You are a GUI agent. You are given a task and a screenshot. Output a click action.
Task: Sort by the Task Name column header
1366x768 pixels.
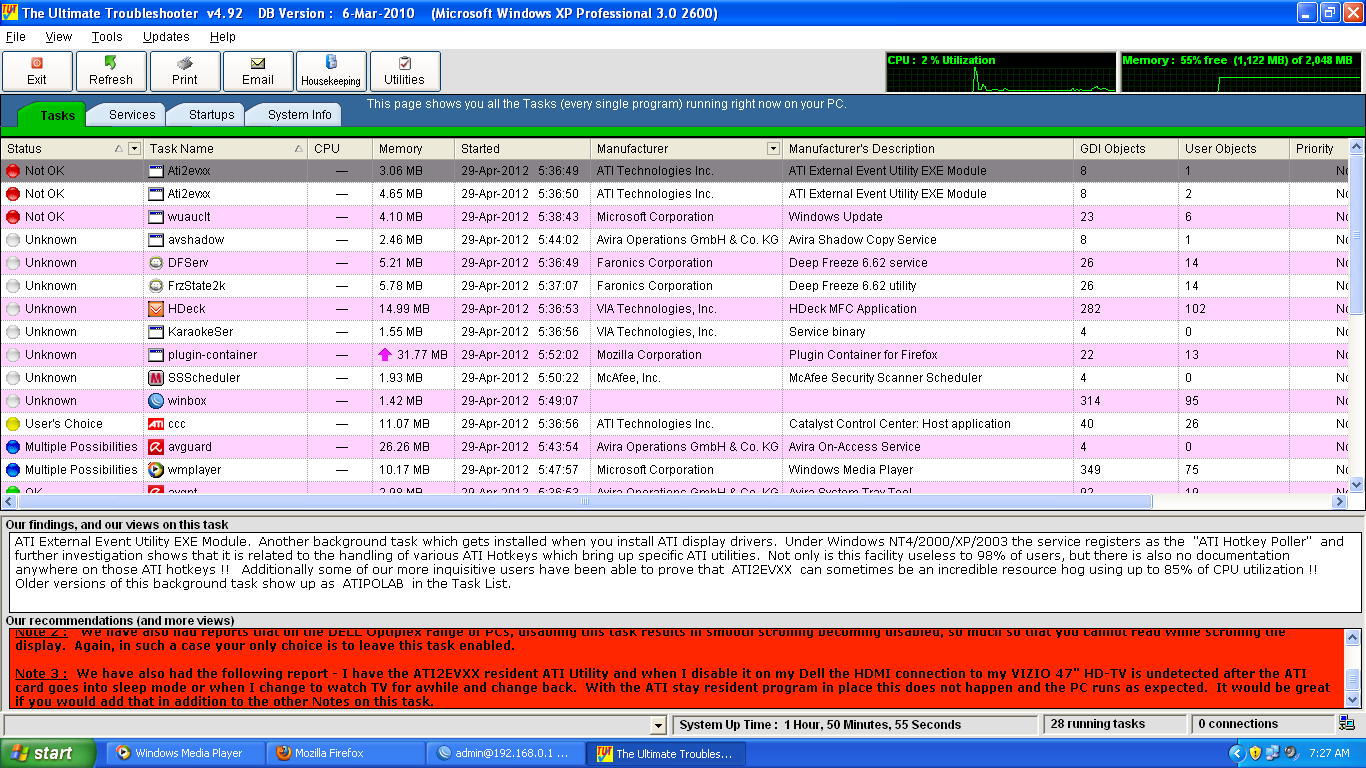[x=226, y=149]
